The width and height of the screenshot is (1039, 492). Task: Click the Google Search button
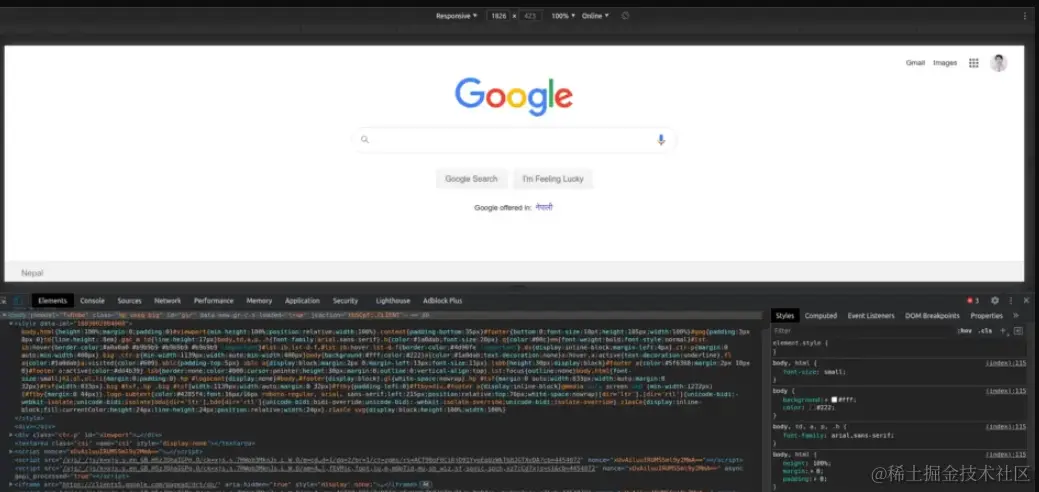click(x=471, y=179)
